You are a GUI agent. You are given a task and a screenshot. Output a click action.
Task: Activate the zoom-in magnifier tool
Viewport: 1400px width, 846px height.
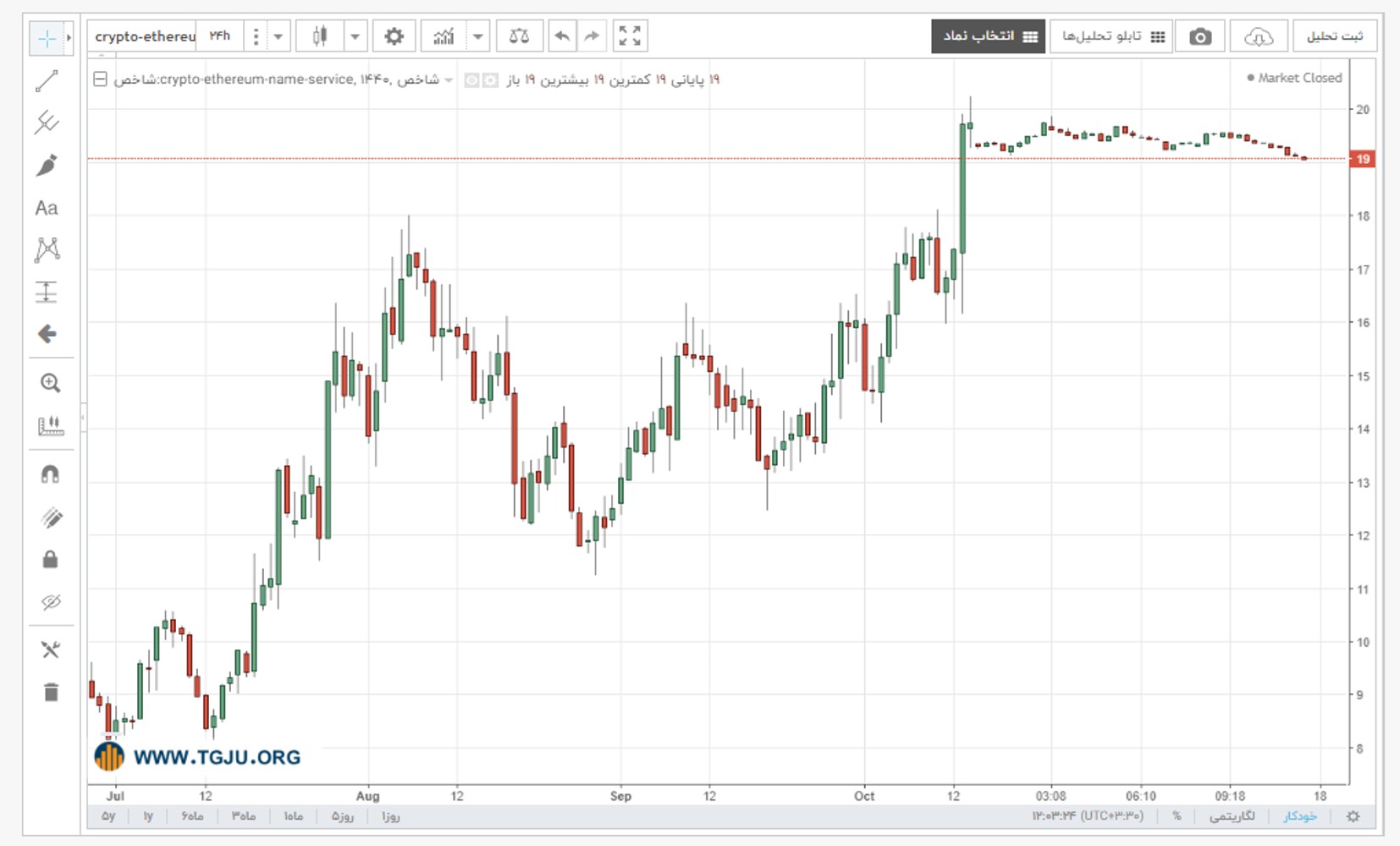pyautogui.click(x=50, y=383)
